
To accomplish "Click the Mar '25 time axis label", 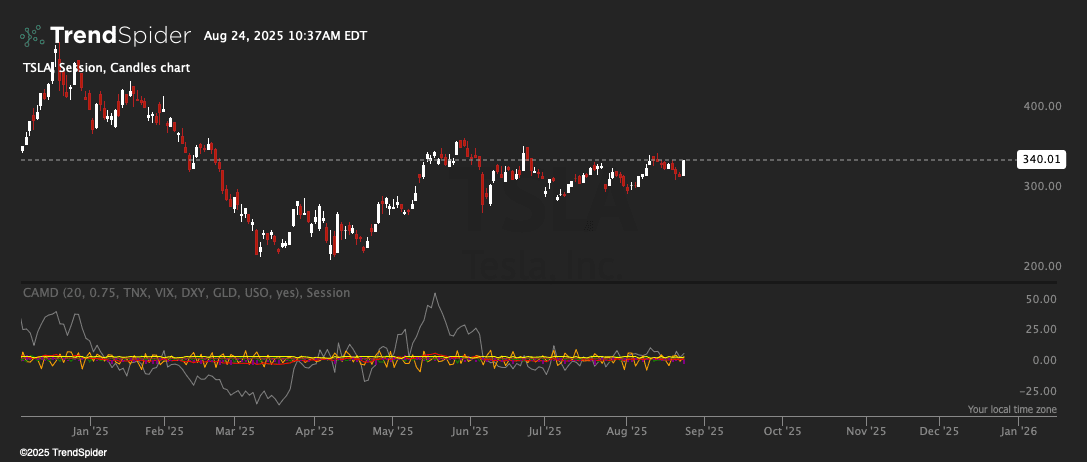I will tap(235, 431).
